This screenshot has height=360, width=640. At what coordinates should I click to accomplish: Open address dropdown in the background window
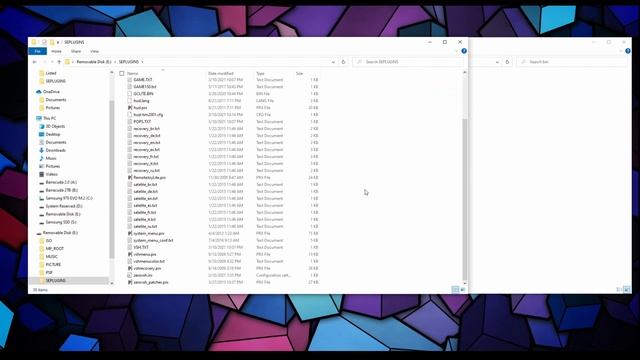pos(497,62)
